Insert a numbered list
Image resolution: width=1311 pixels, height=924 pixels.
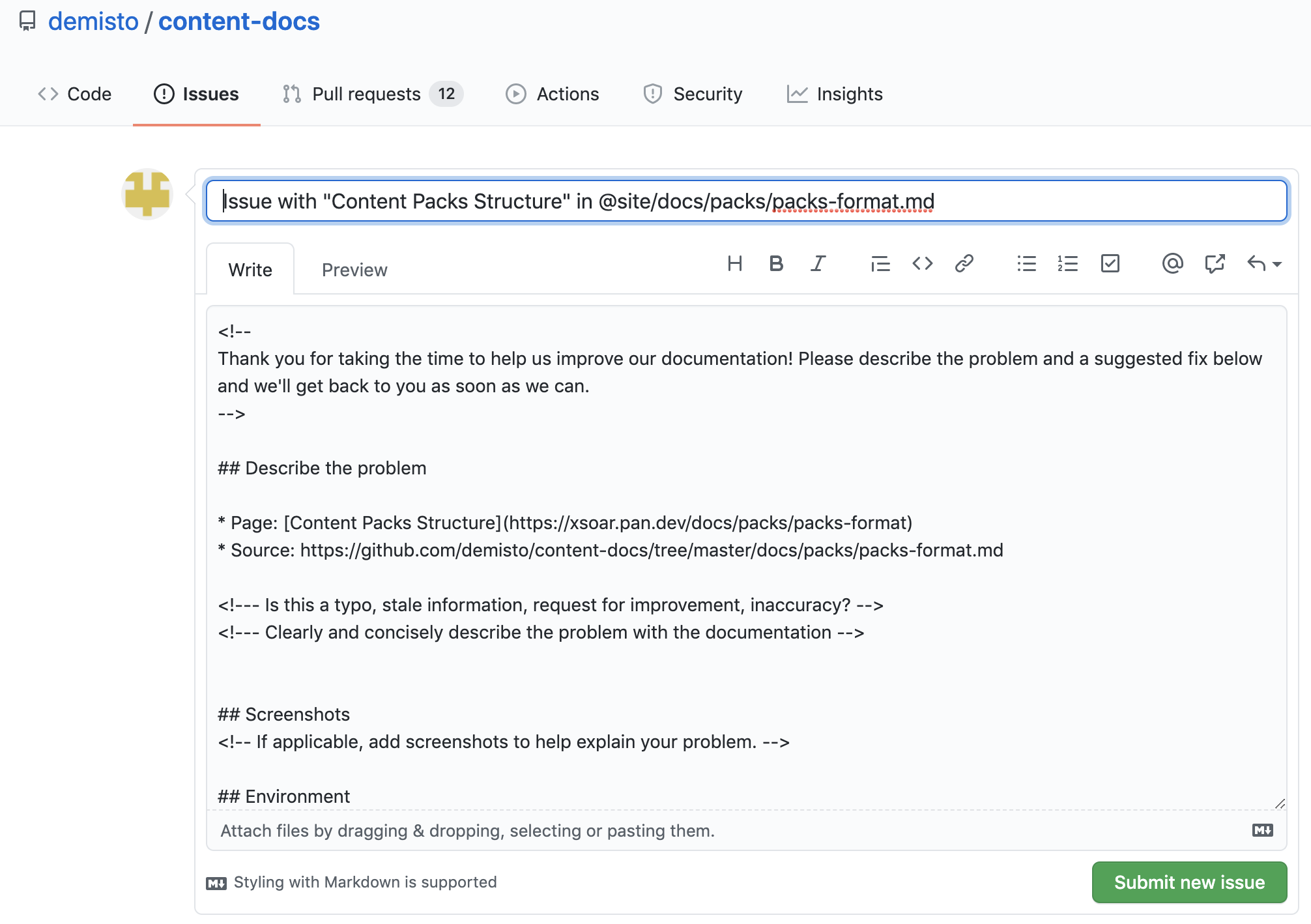coord(1068,263)
